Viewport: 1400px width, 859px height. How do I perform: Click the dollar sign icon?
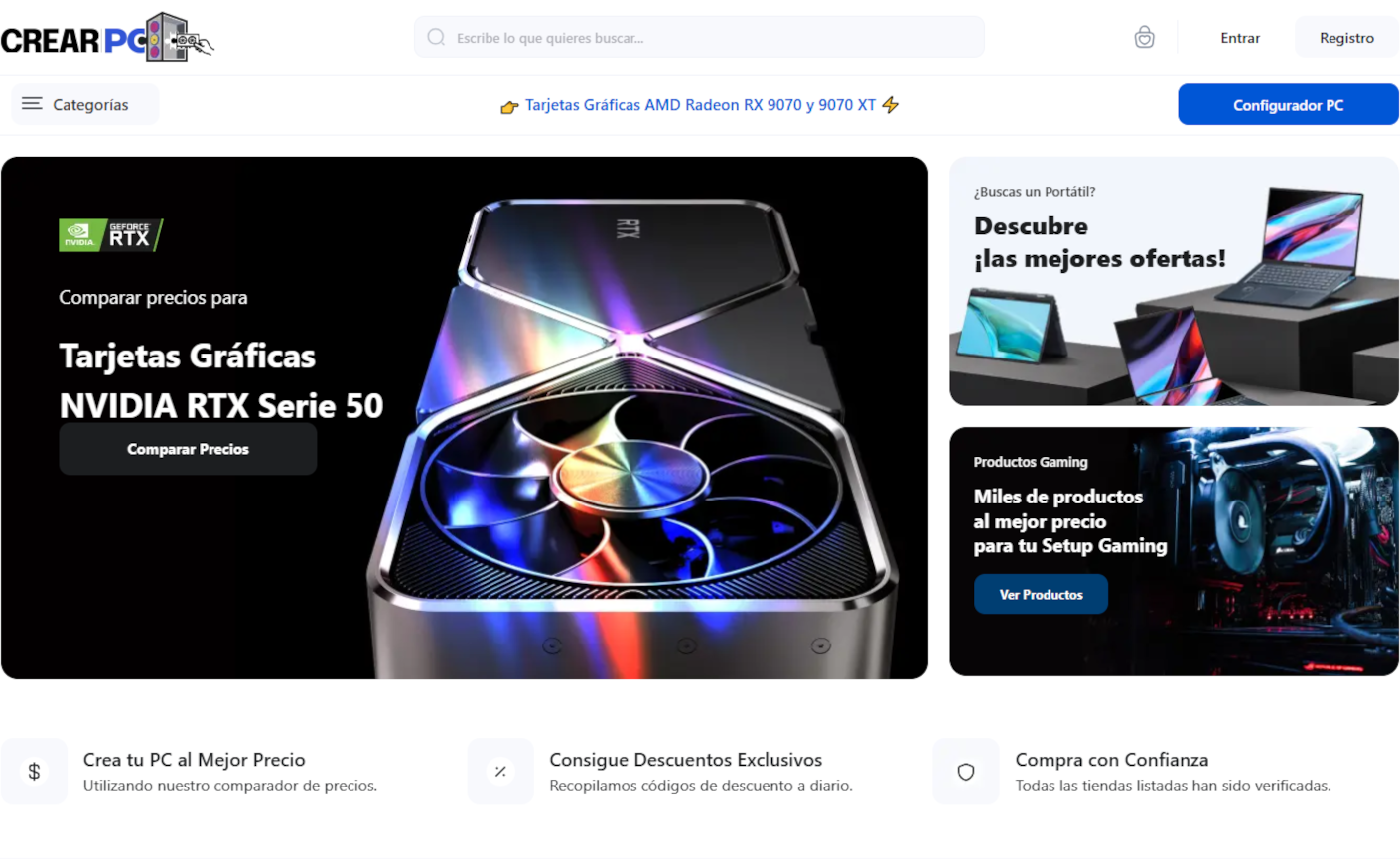[34, 772]
